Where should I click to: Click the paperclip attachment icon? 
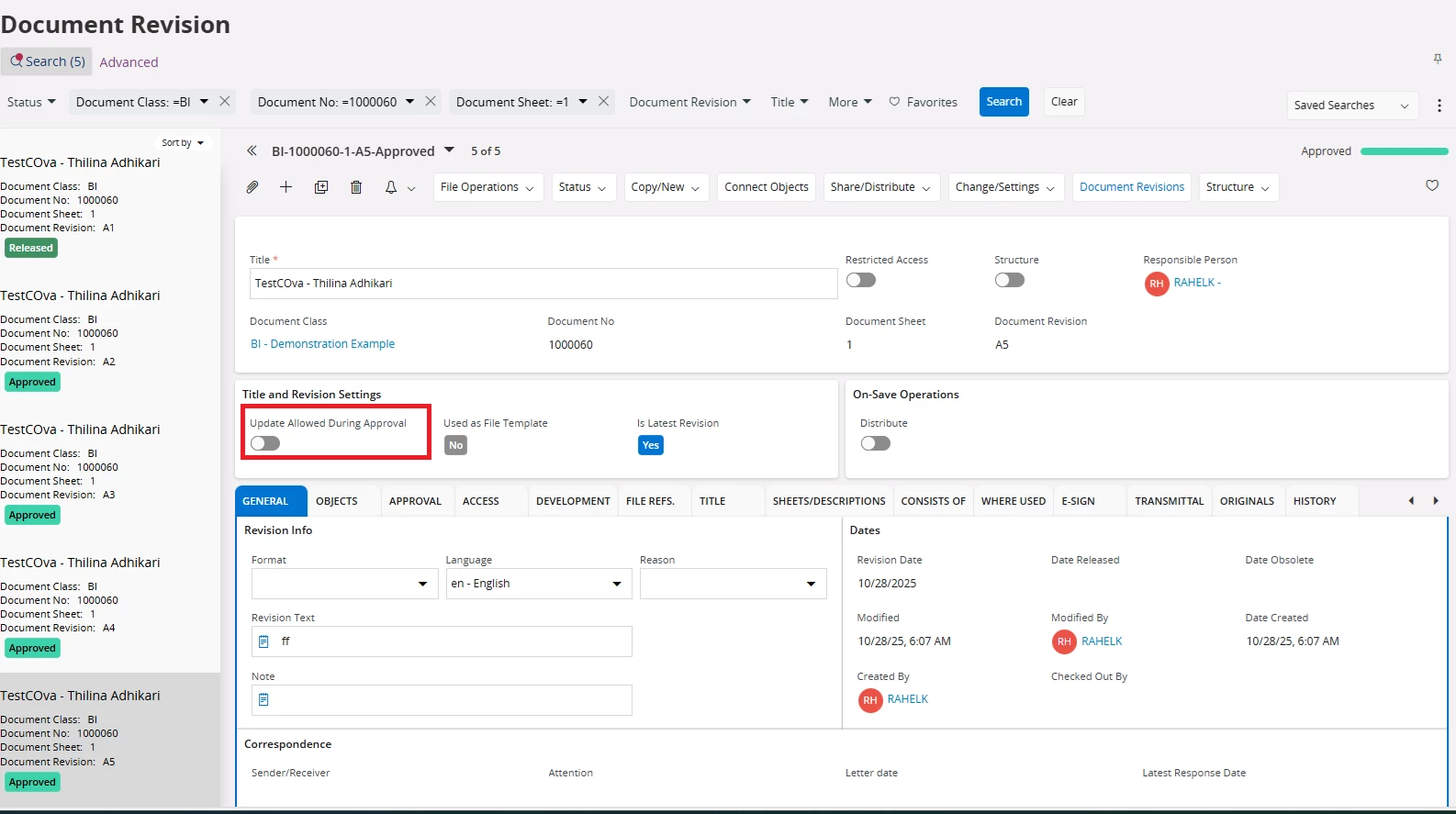pyautogui.click(x=252, y=187)
